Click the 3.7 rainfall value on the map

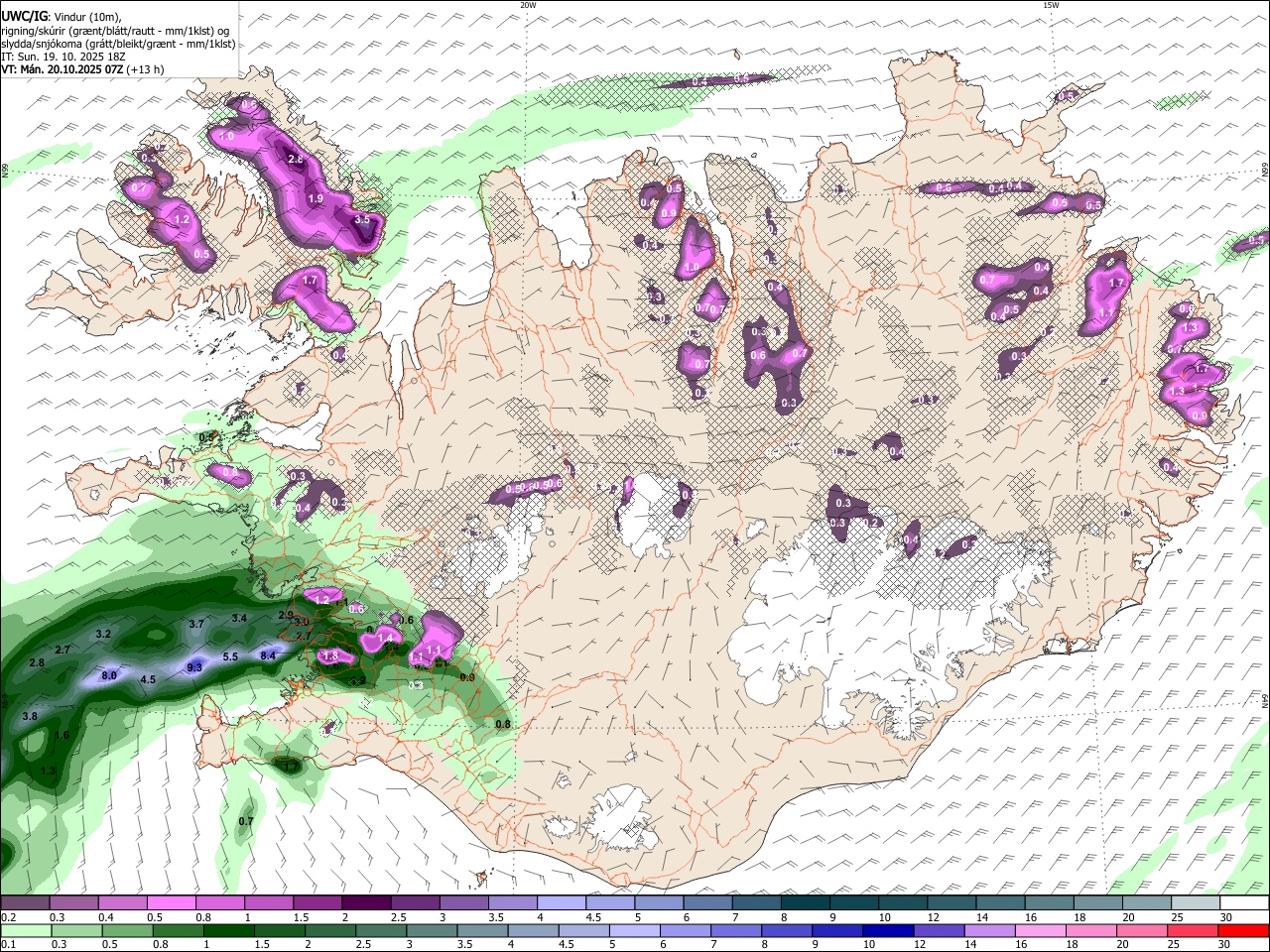pyautogui.click(x=195, y=624)
